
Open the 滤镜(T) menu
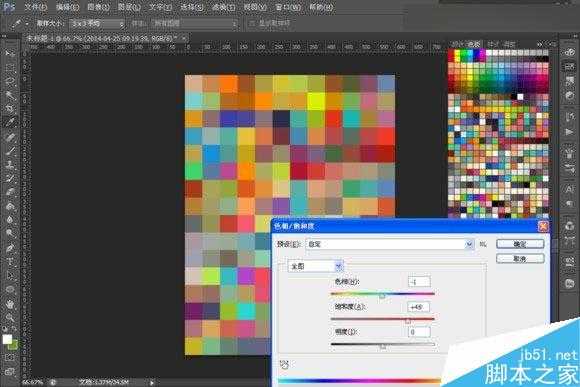coord(224,7)
